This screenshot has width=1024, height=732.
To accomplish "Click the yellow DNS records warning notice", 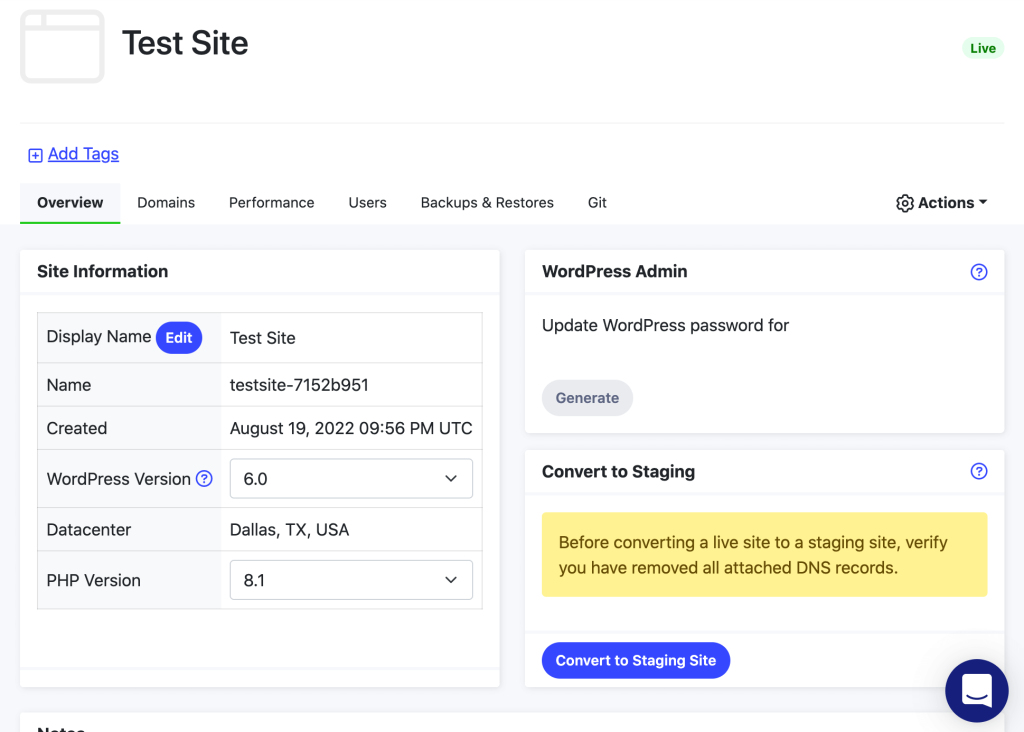I will point(764,554).
